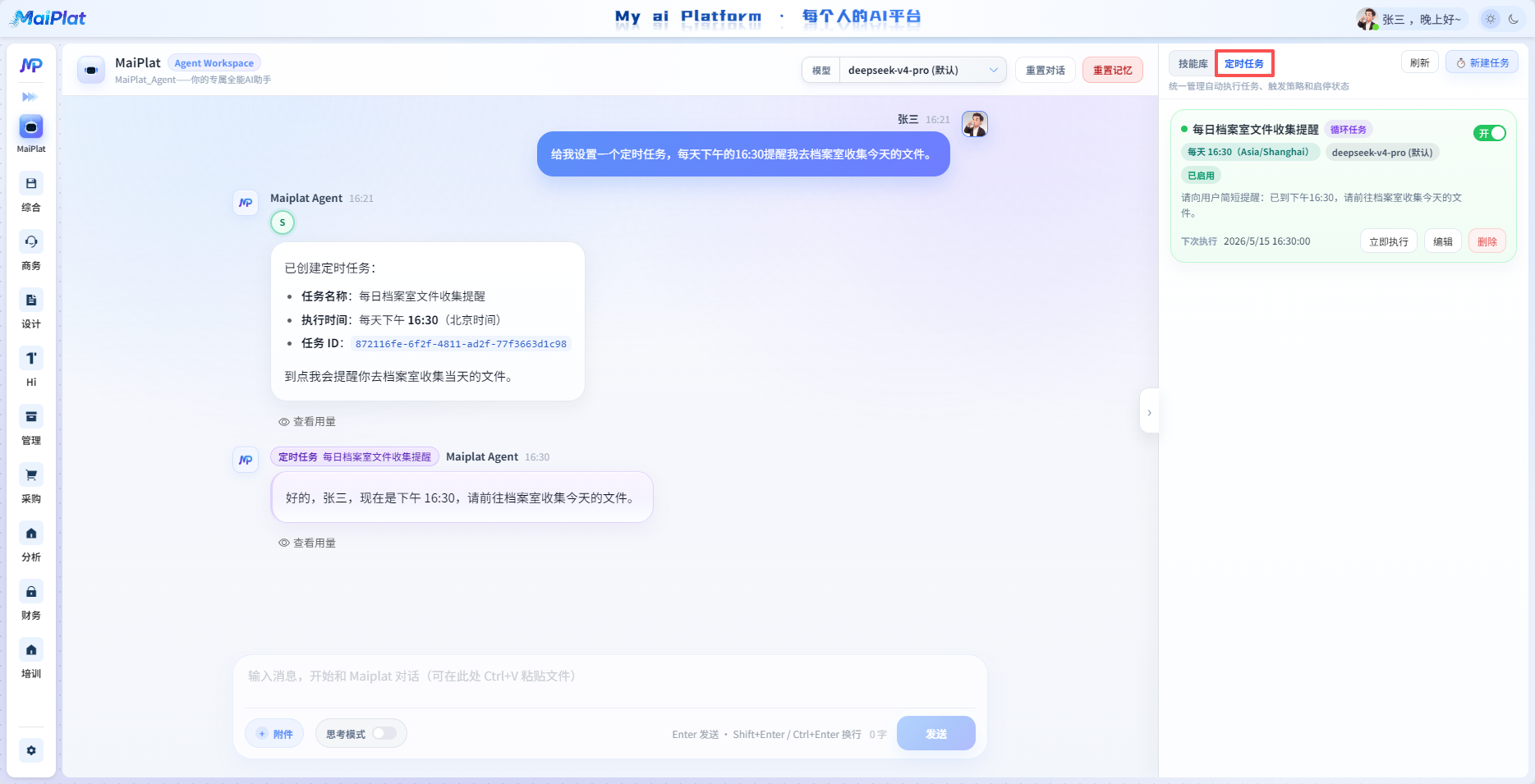The height and width of the screenshot is (784, 1535).
Task: Open the 综合 sidebar section
Action: (31, 184)
